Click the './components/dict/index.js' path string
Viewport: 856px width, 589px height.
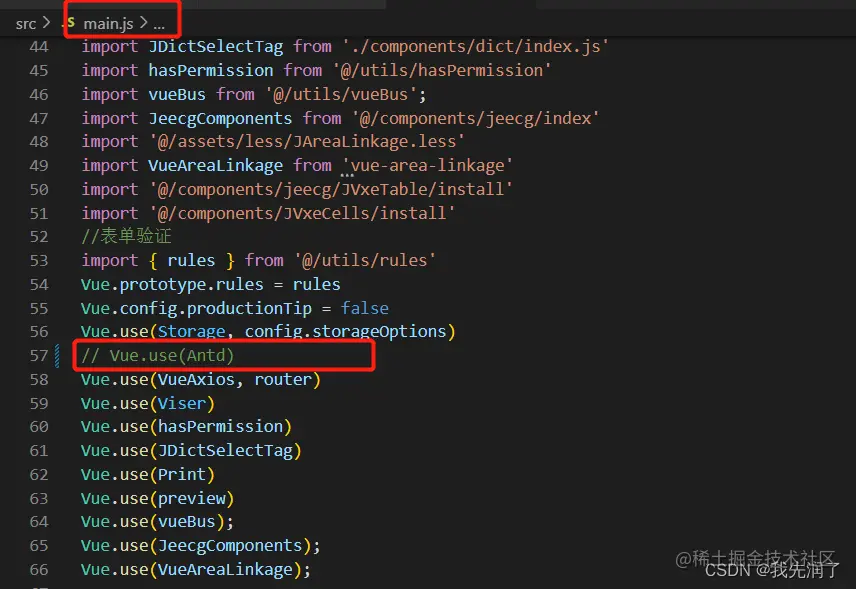475,46
